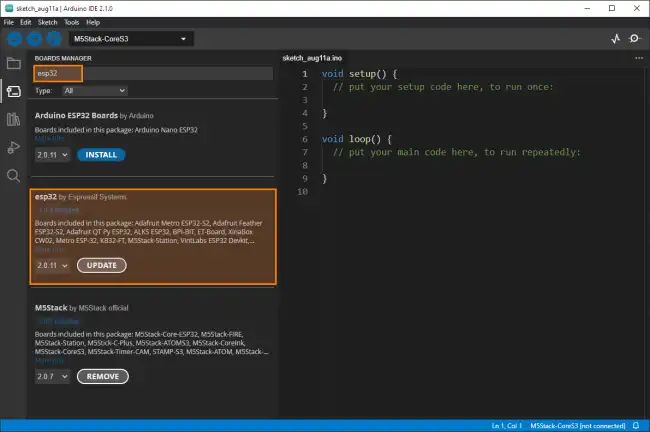
Task: Open the Sketchbook folder sidebar icon
Action: (14, 63)
